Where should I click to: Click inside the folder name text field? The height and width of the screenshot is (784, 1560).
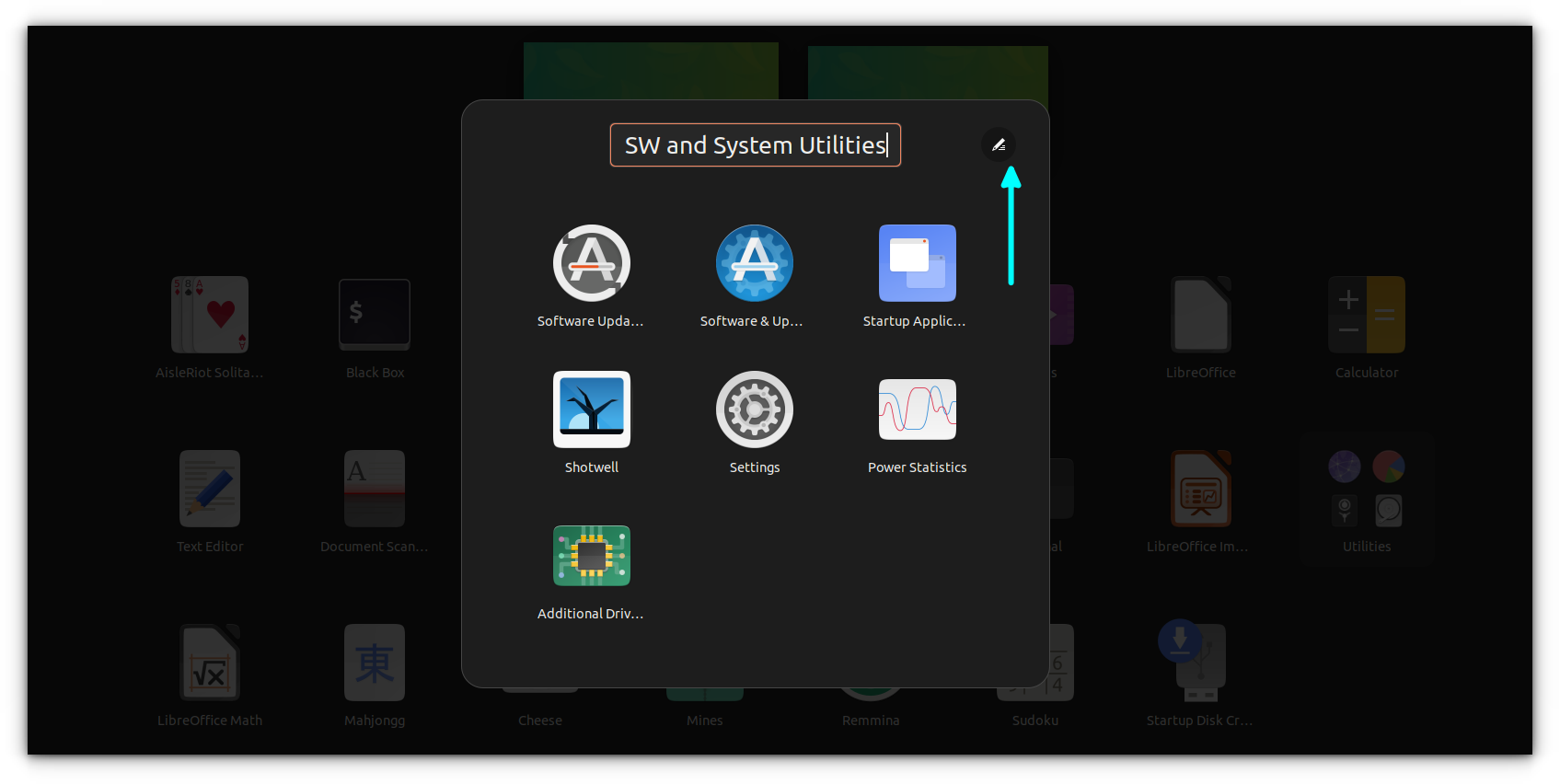pyautogui.click(x=755, y=145)
